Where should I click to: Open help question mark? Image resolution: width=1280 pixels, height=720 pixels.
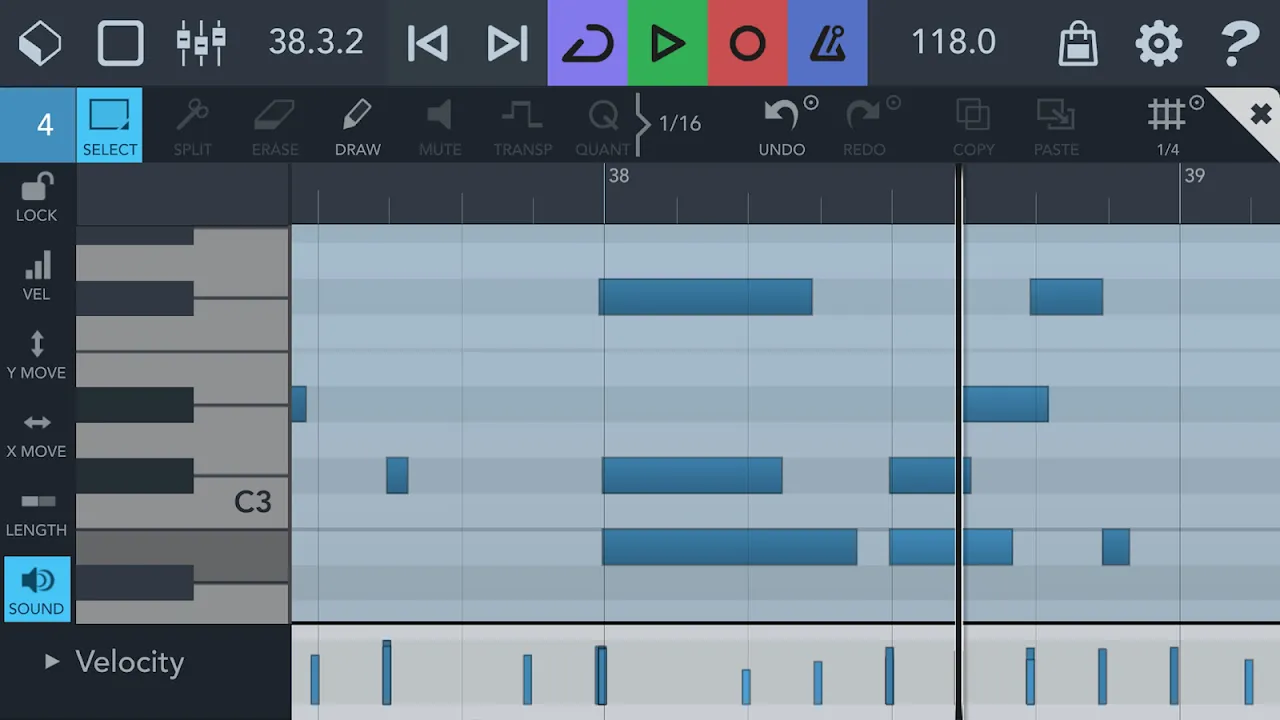pyautogui.click(x=1240, y=43)
